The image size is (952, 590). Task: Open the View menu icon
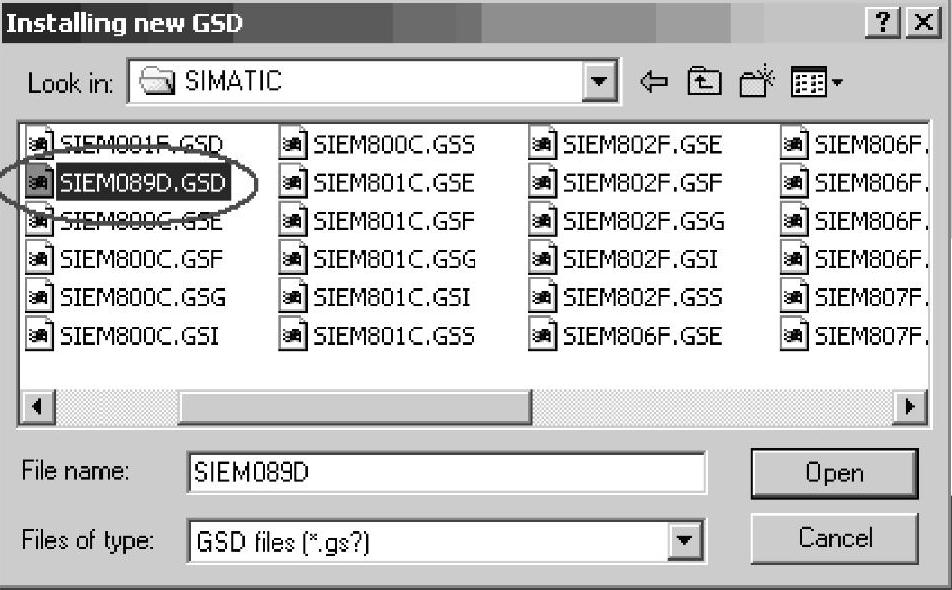point(809,81)
